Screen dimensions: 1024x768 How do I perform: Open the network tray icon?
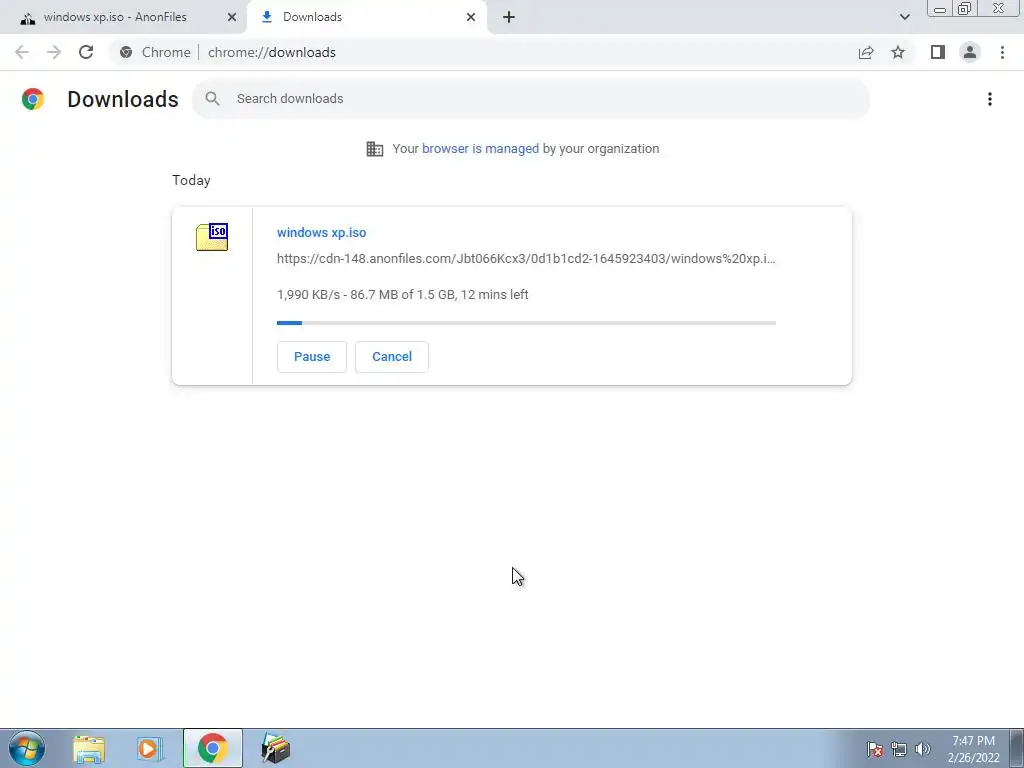click(x=899, y=749)
